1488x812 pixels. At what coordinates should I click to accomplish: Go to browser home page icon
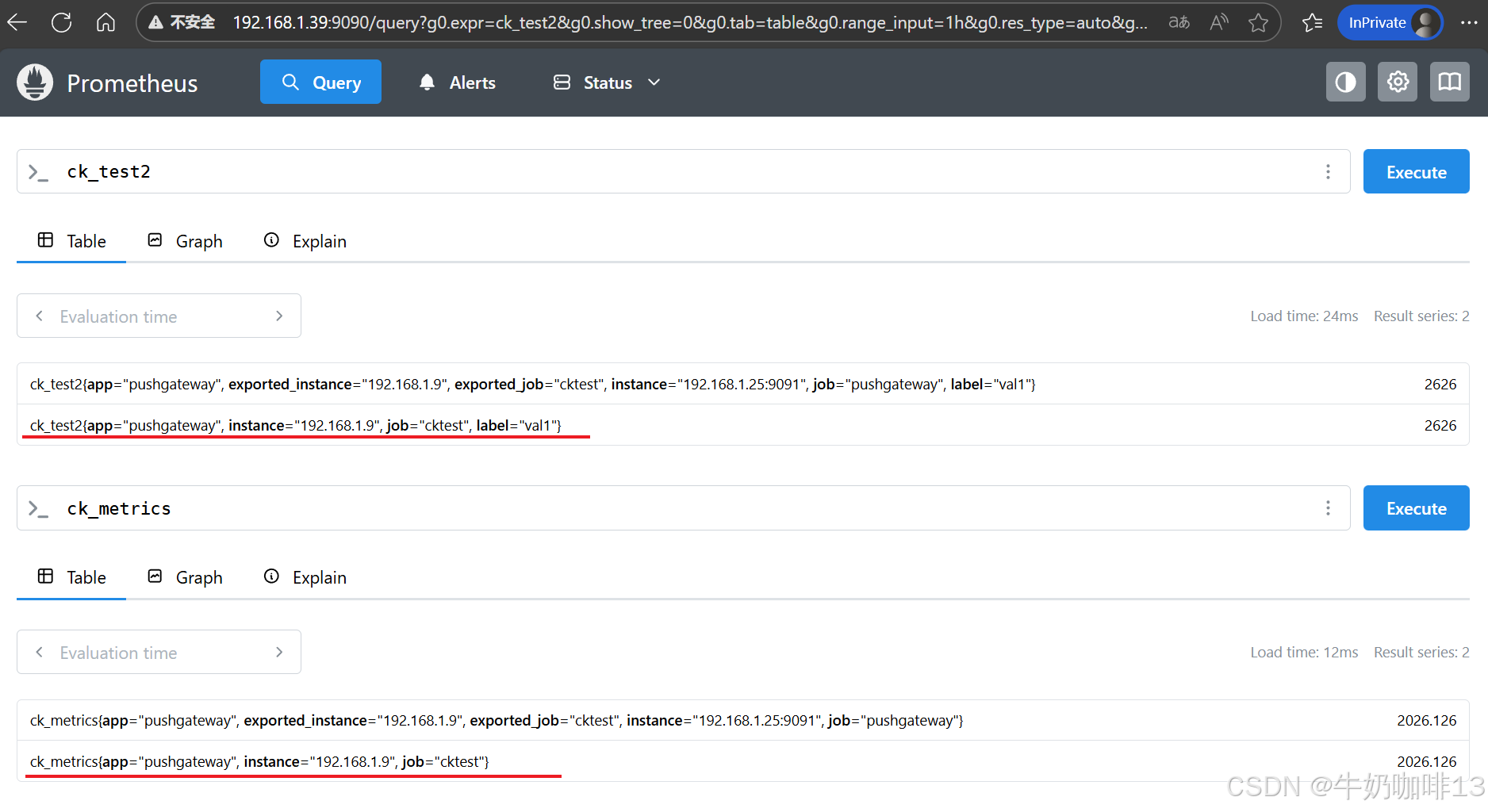pyautogui.click(x=105, y=22)
